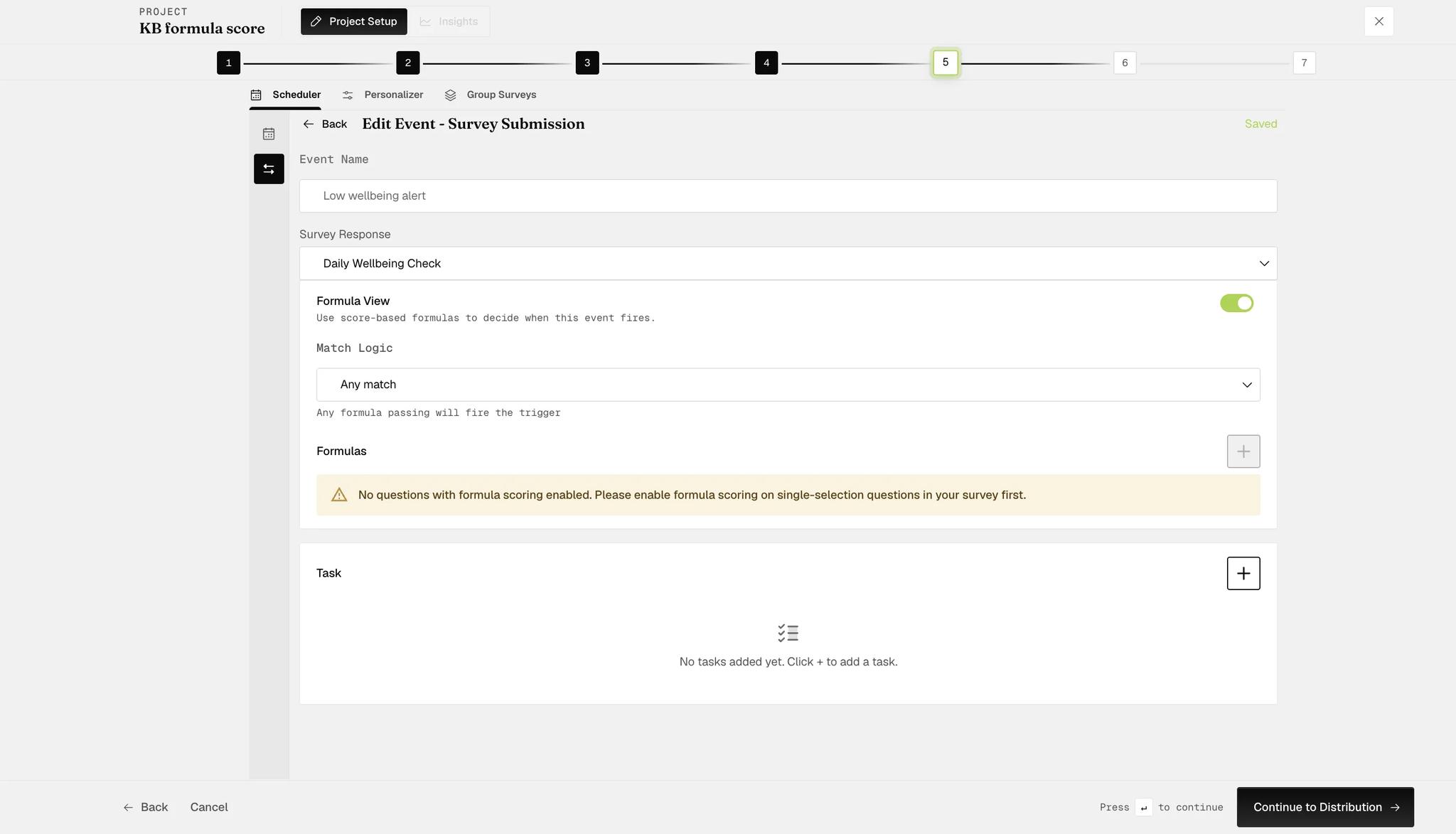The image size is (1456, 834).
Task: Add a task with the plus button
Action: (1243, 573)
